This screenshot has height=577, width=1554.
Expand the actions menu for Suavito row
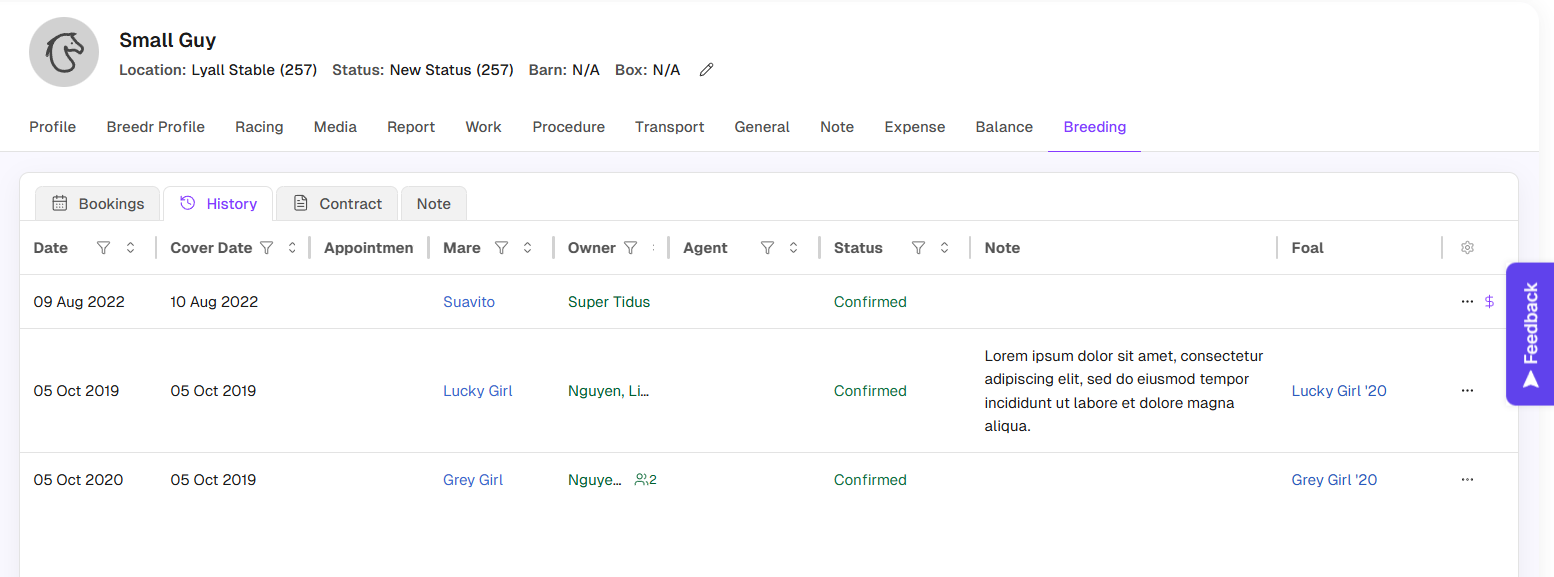(x=1467, y=302)
